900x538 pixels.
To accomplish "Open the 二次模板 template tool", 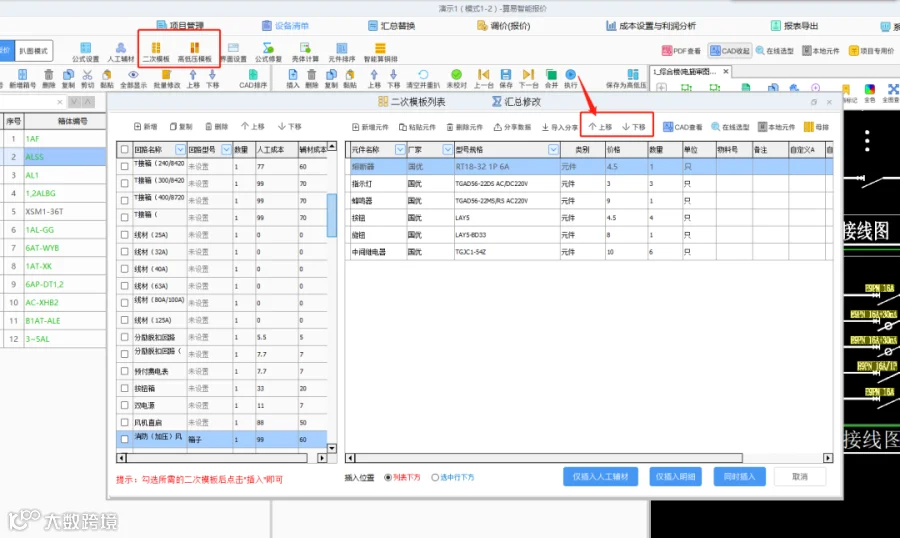I will tap(156, 52).
